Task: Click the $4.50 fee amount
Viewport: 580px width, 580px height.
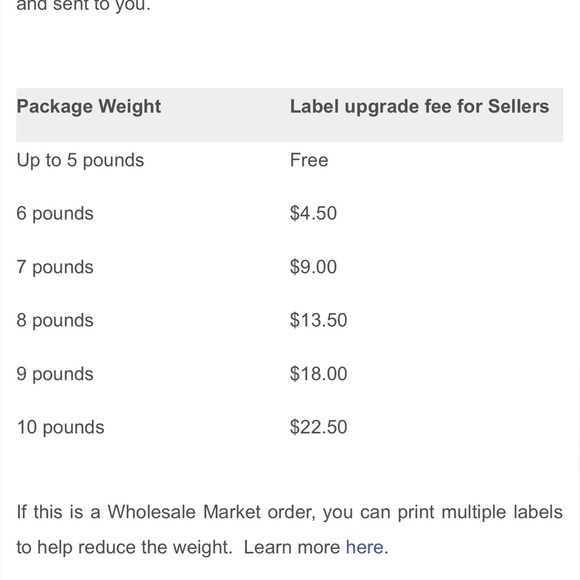Action: tap(313, 213)
